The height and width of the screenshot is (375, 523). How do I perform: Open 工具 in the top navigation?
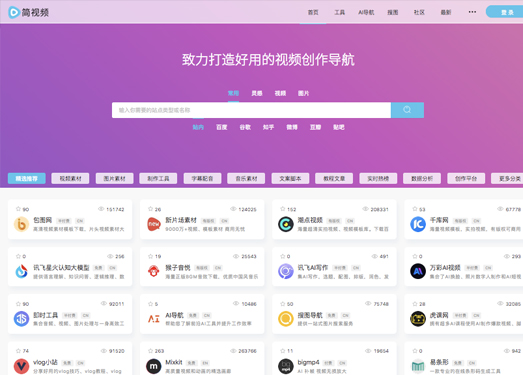pos(340,12)
